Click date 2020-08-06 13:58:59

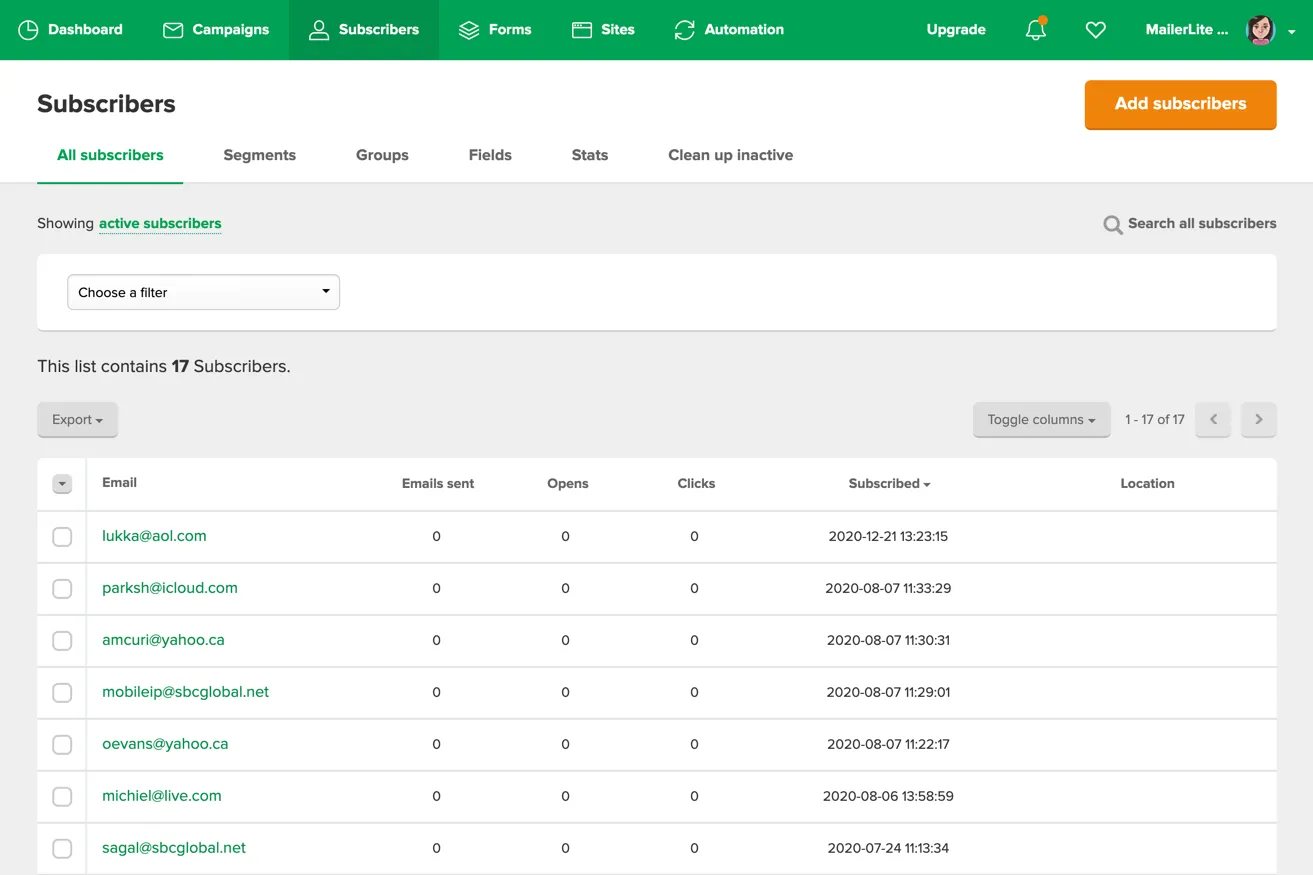click(888, 797)
